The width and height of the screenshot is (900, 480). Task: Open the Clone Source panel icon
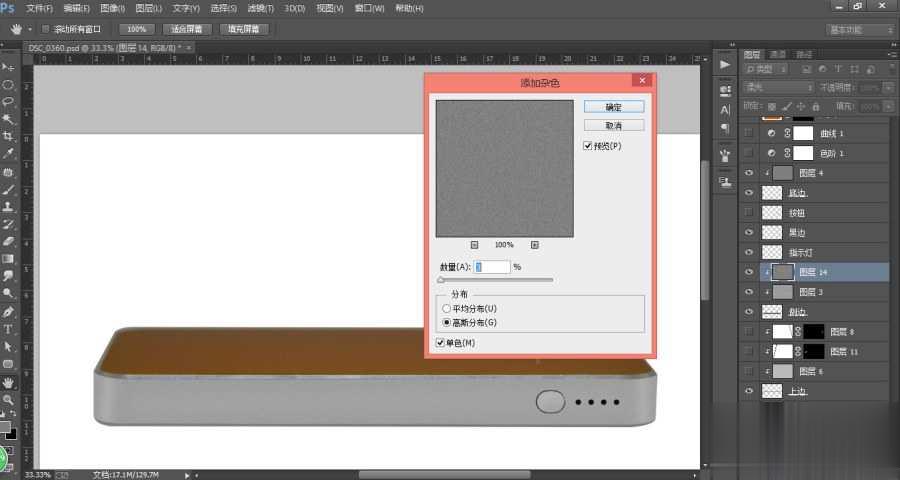[725, 183]
